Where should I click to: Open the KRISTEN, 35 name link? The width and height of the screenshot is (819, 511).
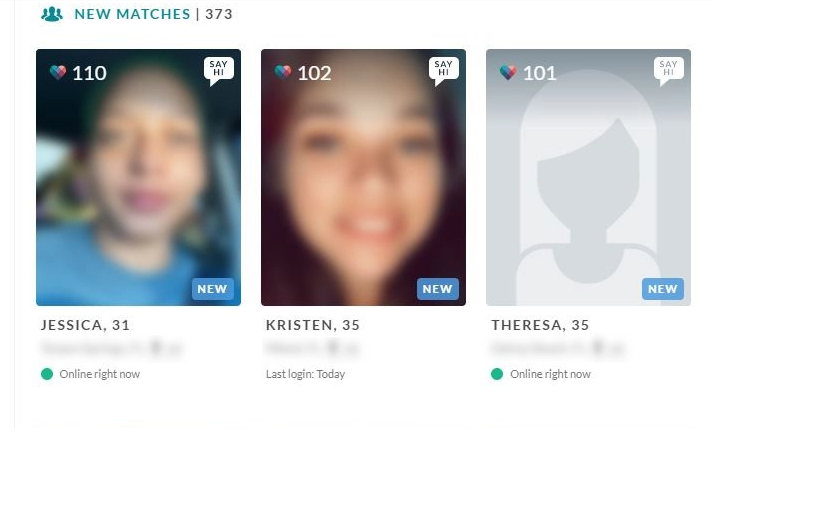click(313, 325)
